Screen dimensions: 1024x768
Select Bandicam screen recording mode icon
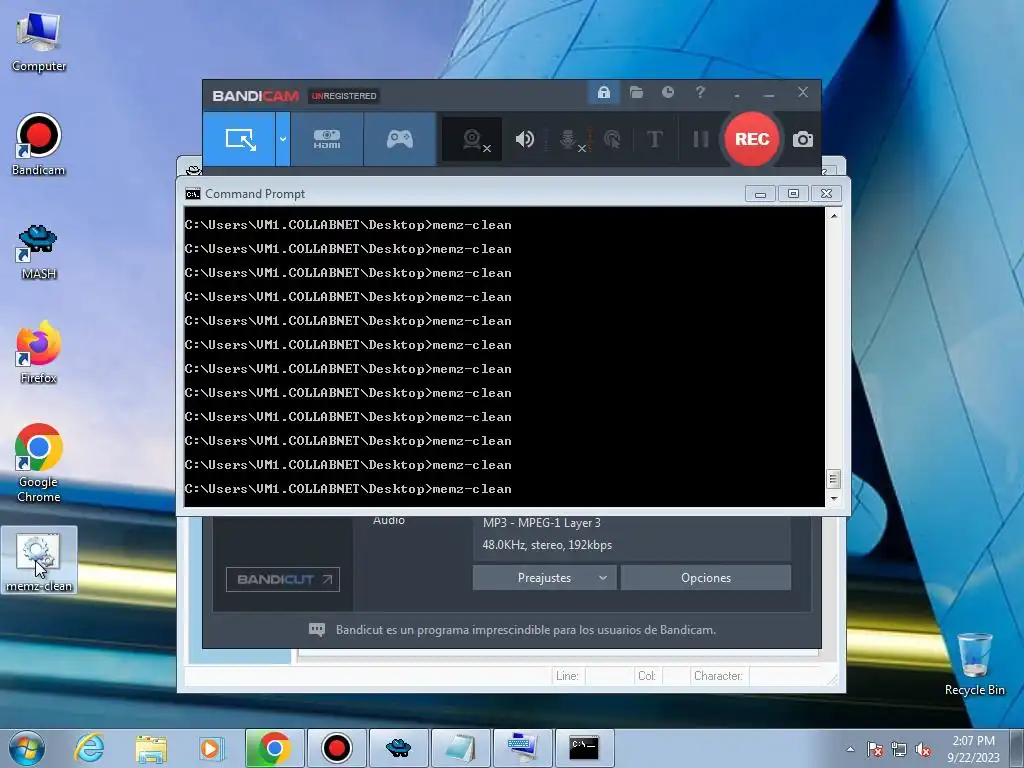[239, 139]
